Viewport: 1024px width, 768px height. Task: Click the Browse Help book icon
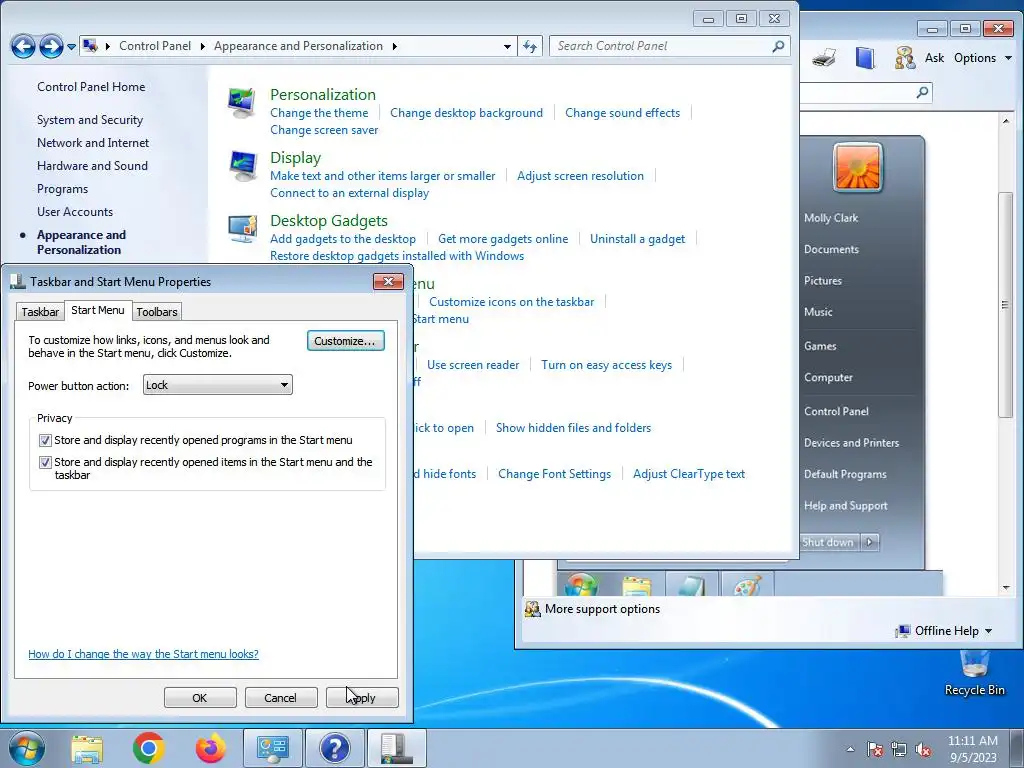[x=865, y=58]
